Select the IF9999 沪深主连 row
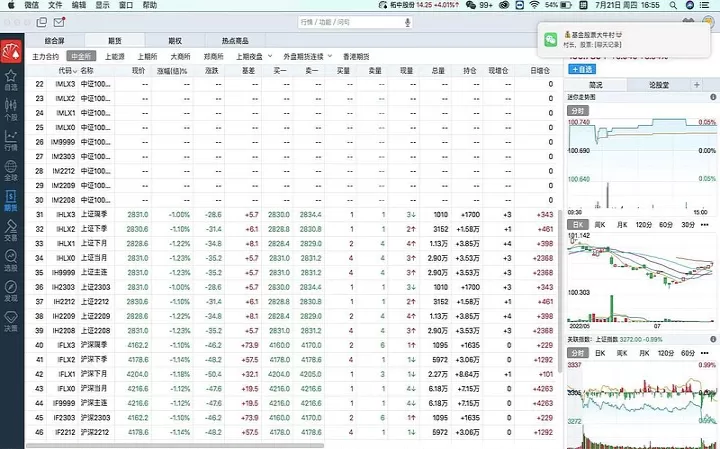 (x=292, y=403)
